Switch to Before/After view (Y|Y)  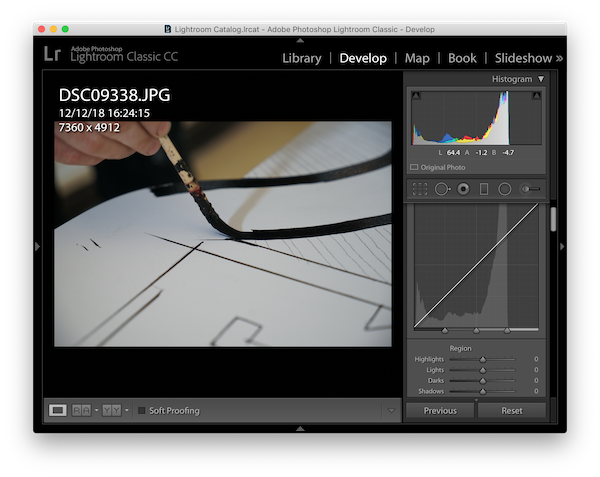(112, 410)
